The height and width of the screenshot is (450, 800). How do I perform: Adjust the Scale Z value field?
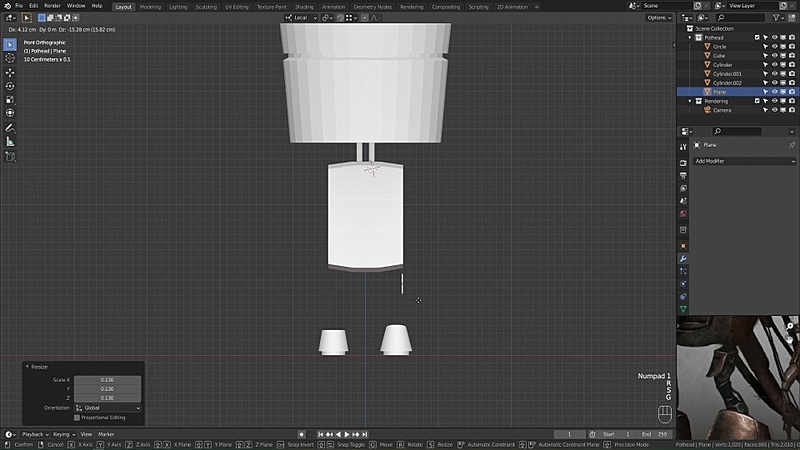[107, 397]
